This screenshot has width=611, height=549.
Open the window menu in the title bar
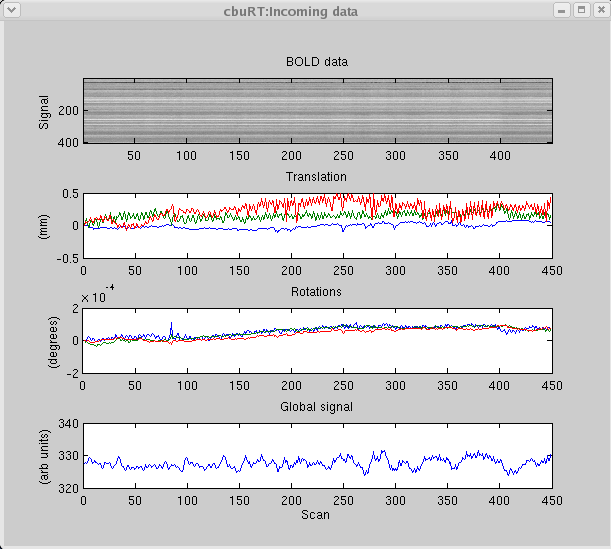pos(11,11)
